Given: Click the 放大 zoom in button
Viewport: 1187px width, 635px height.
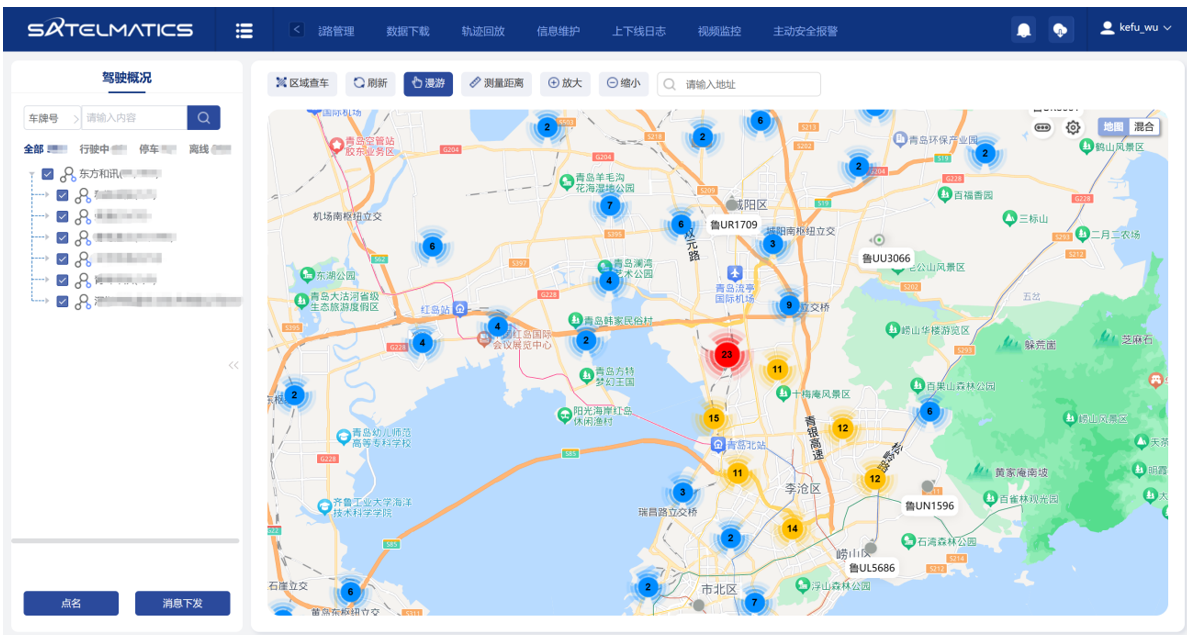Looking at the screenshot, I should (565, 83).
